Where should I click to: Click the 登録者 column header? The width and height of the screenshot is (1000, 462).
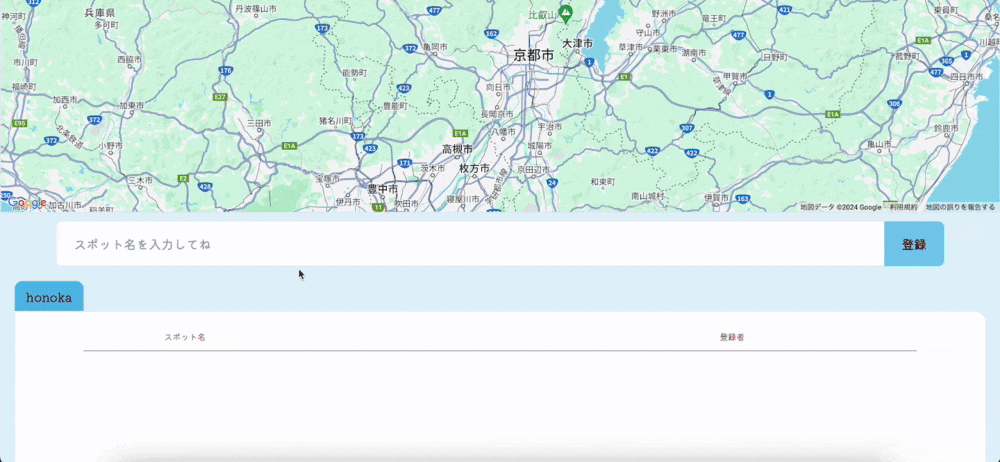click(732, 337)
